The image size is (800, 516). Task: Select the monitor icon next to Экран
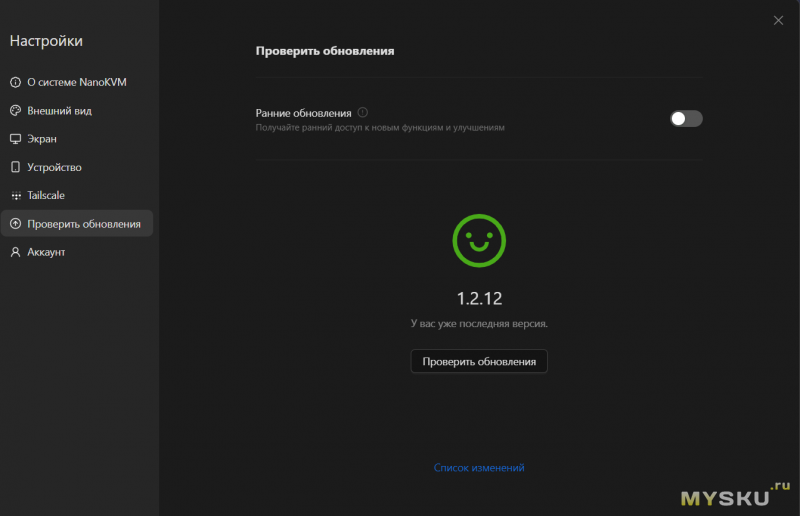(x=15, y=139)
